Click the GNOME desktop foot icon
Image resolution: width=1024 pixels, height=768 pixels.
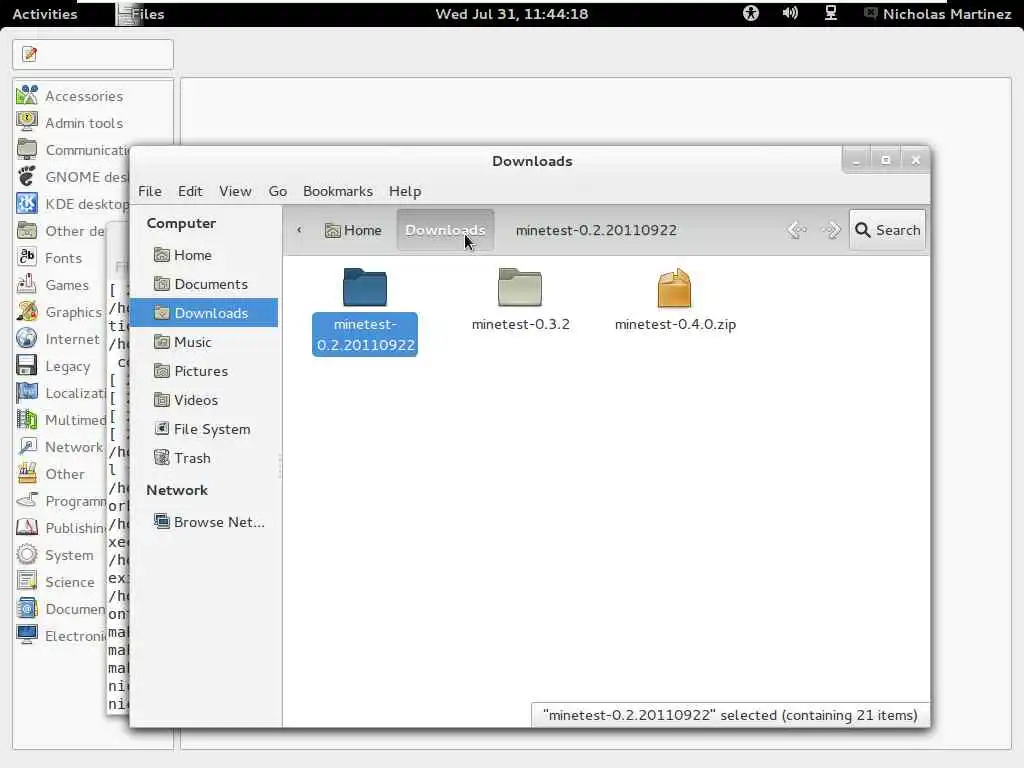point(27,176)
